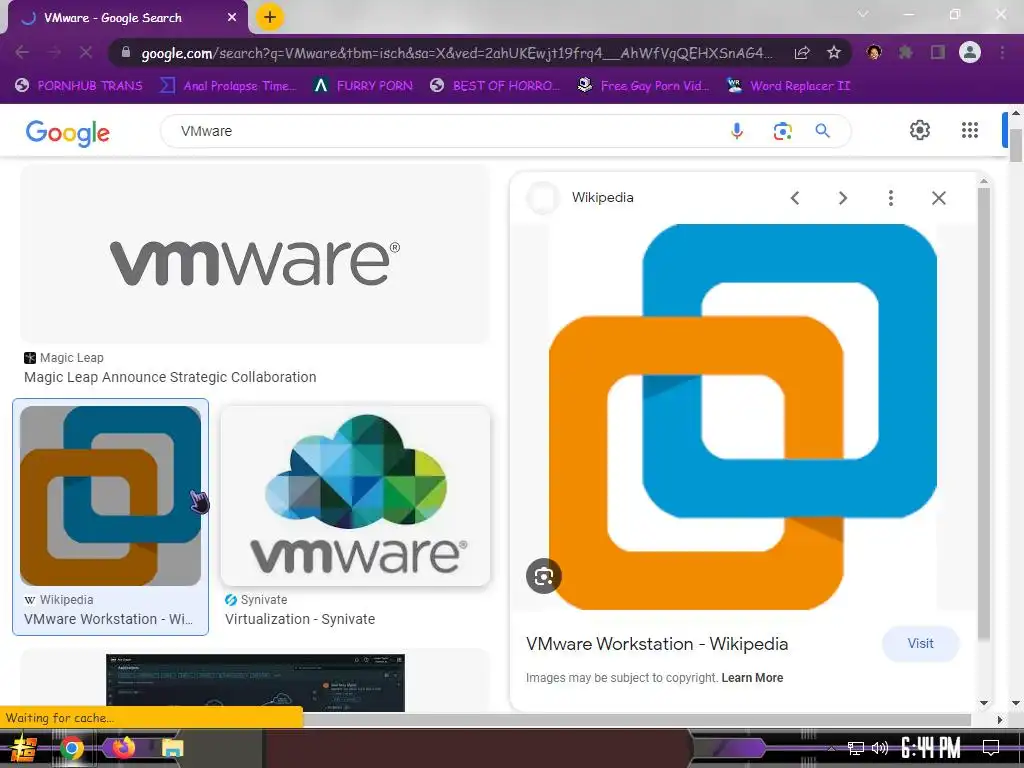Share this page from the address bar

point(802,53)
